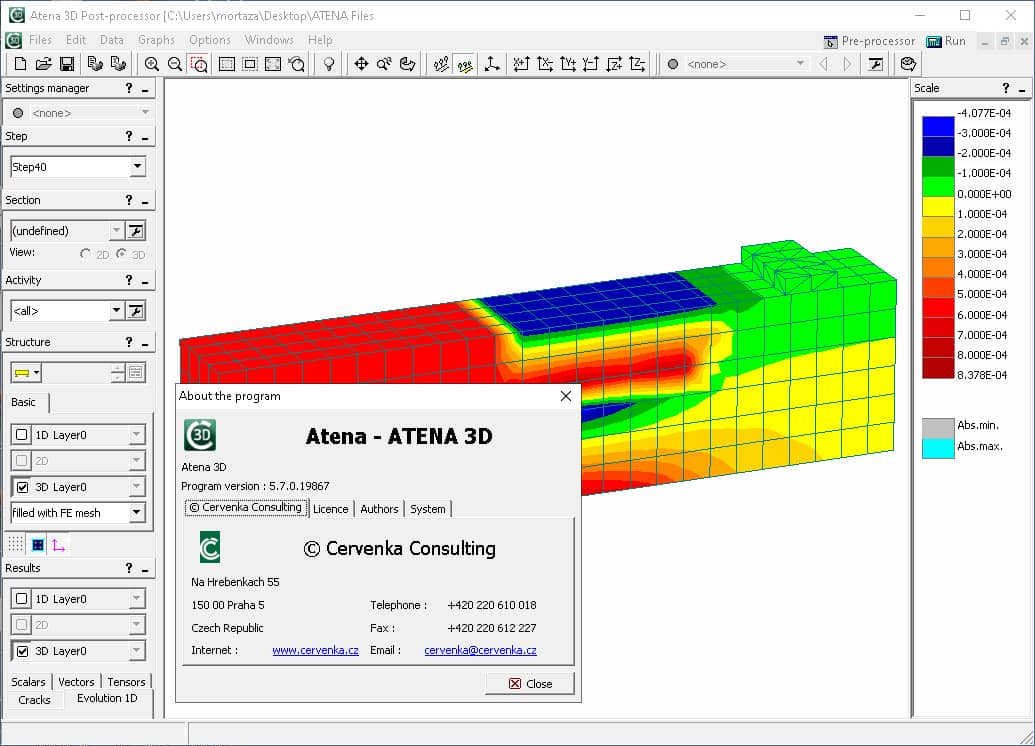The width and height of the screenshot is (1035, 746).
Task: Open the 'filled with FE mesh' dropdown
Action: tap(135, 512)
